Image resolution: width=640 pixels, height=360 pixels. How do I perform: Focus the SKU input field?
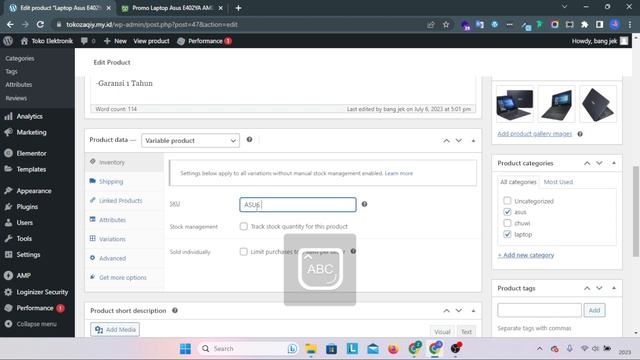(x=298, y=204)
